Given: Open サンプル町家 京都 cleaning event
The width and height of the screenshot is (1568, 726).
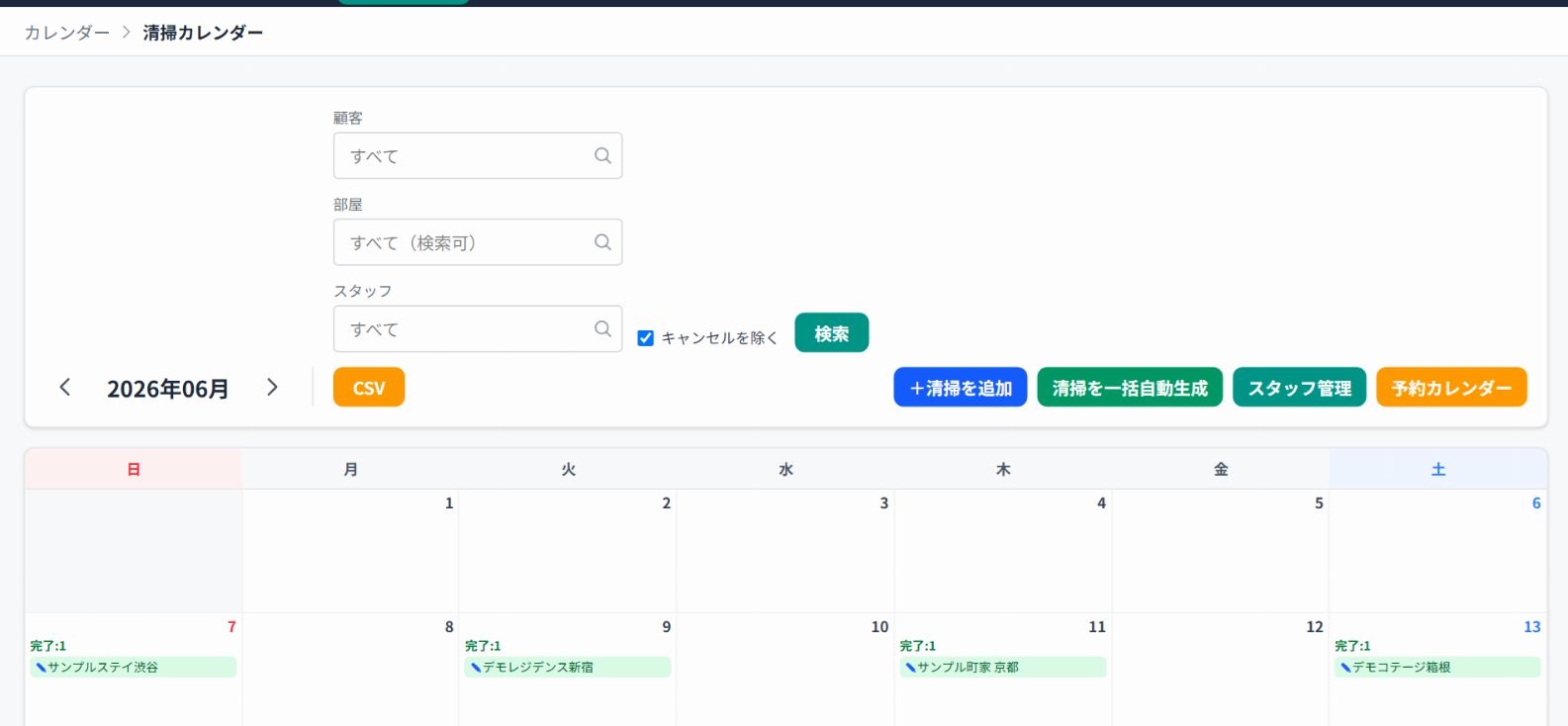Looking at the screenshot, I should coord(1003,668).
